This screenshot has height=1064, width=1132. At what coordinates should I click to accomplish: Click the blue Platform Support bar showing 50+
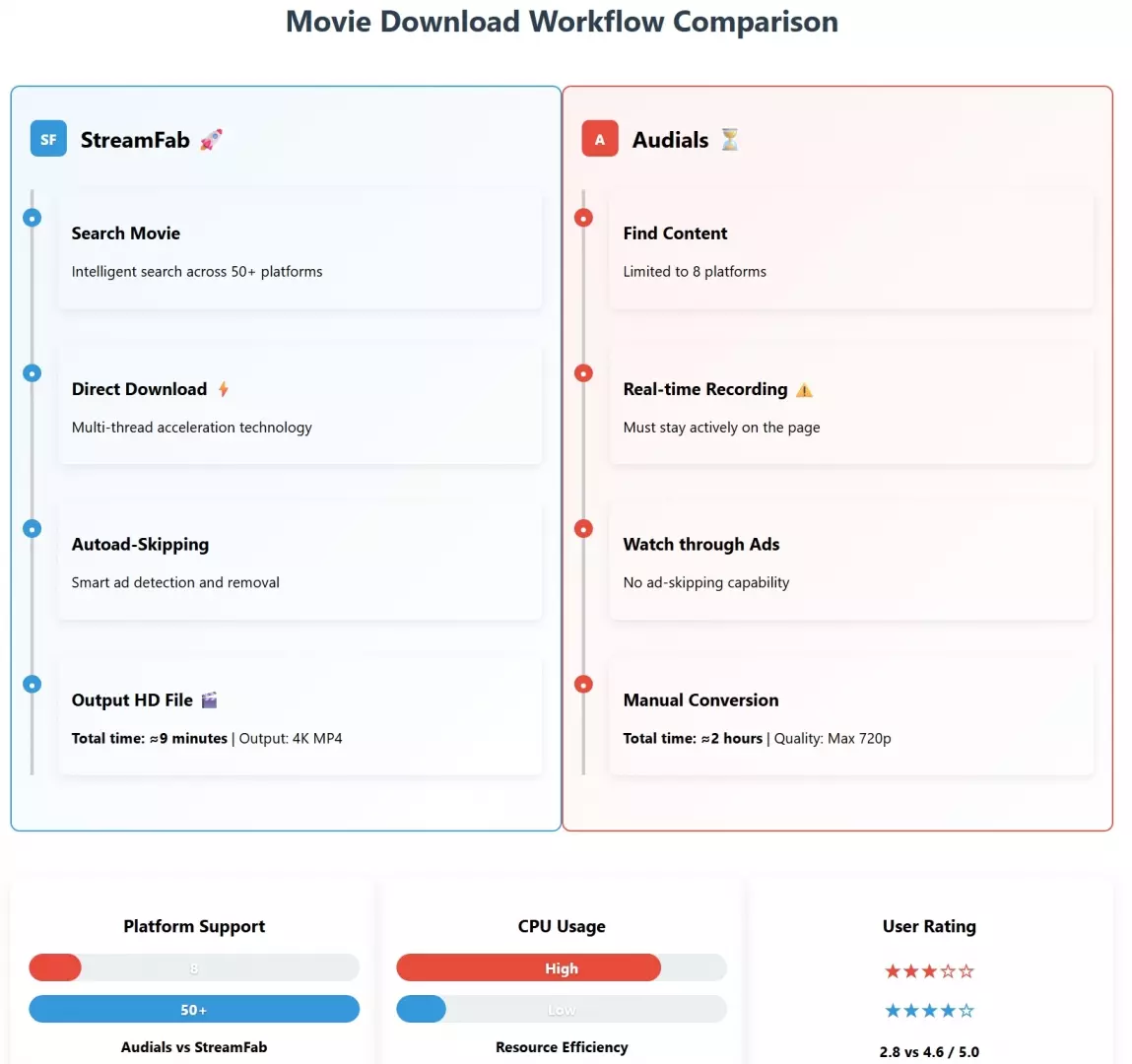194,1009
